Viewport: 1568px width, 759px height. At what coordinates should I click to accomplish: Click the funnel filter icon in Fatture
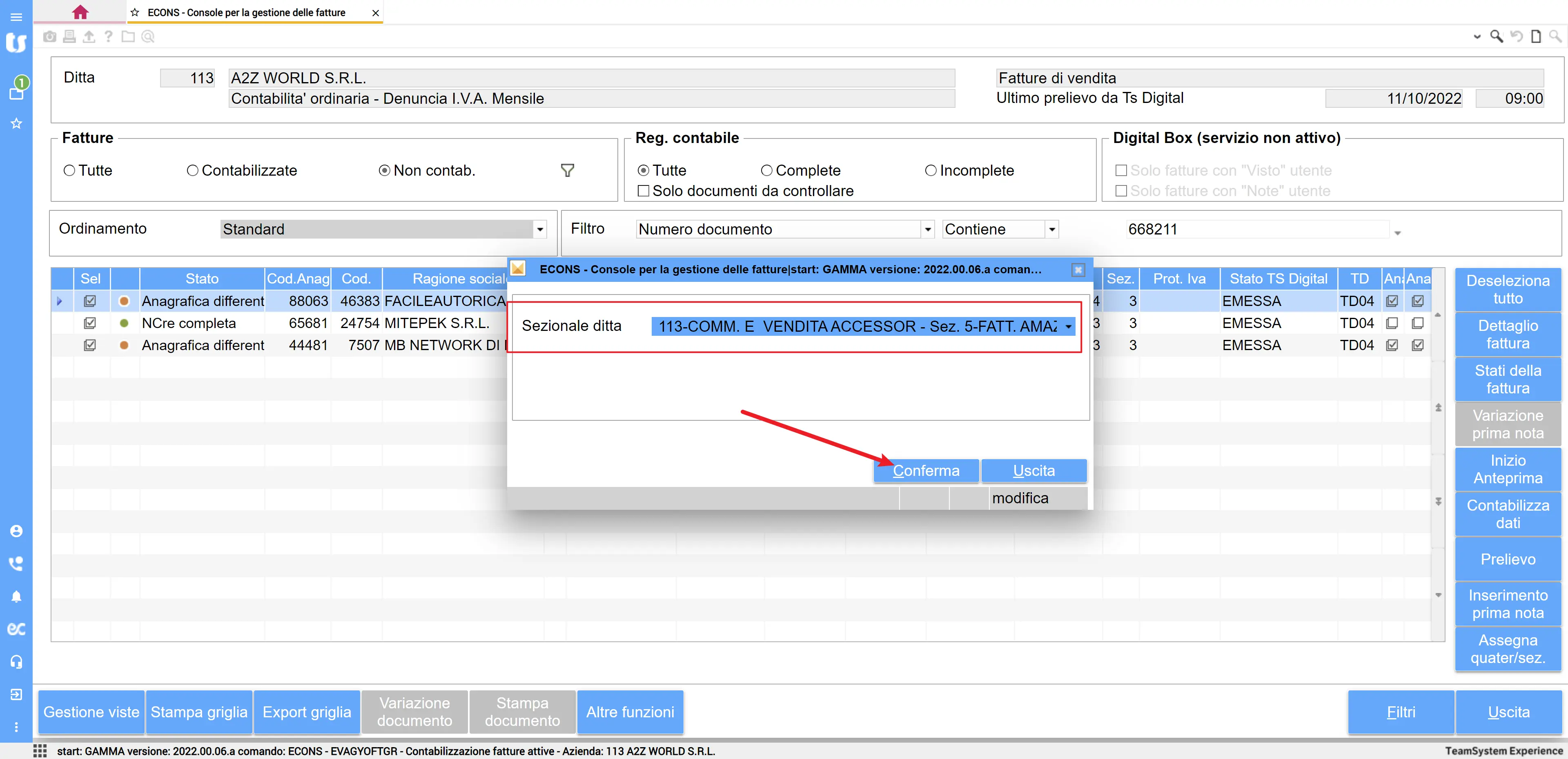pyautogui.click(x=567, y=171)
